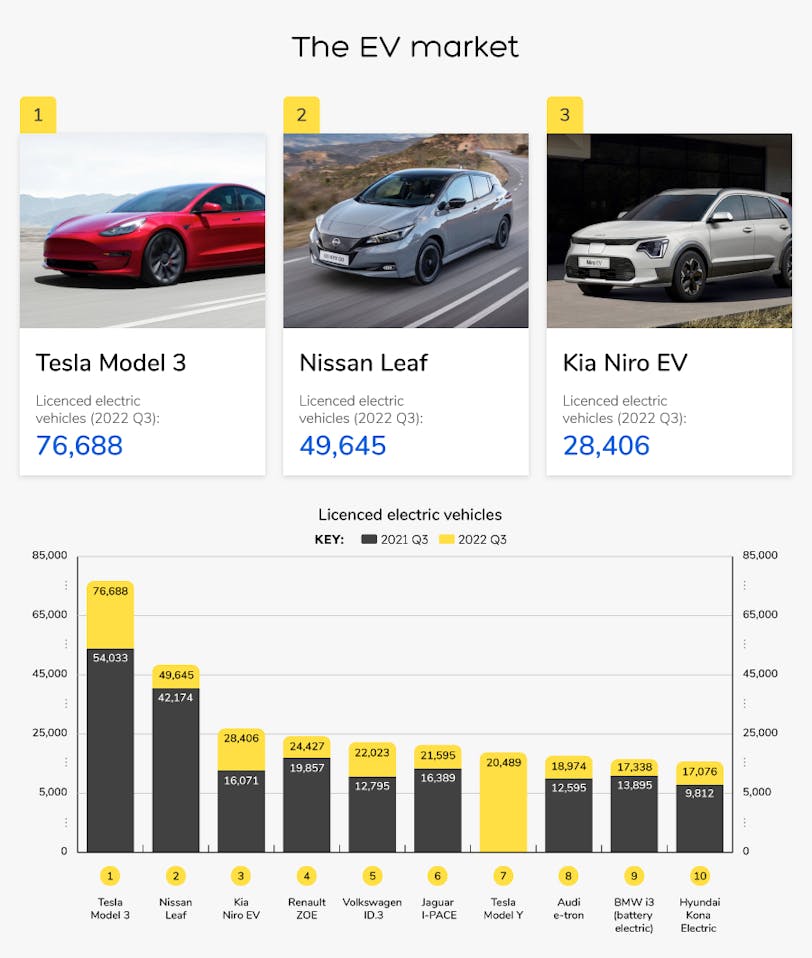The height and width of the screenshot is (958, 812).
Task: Click the yellow rank 3 badge above Kia photo
Action: [564, 115]
